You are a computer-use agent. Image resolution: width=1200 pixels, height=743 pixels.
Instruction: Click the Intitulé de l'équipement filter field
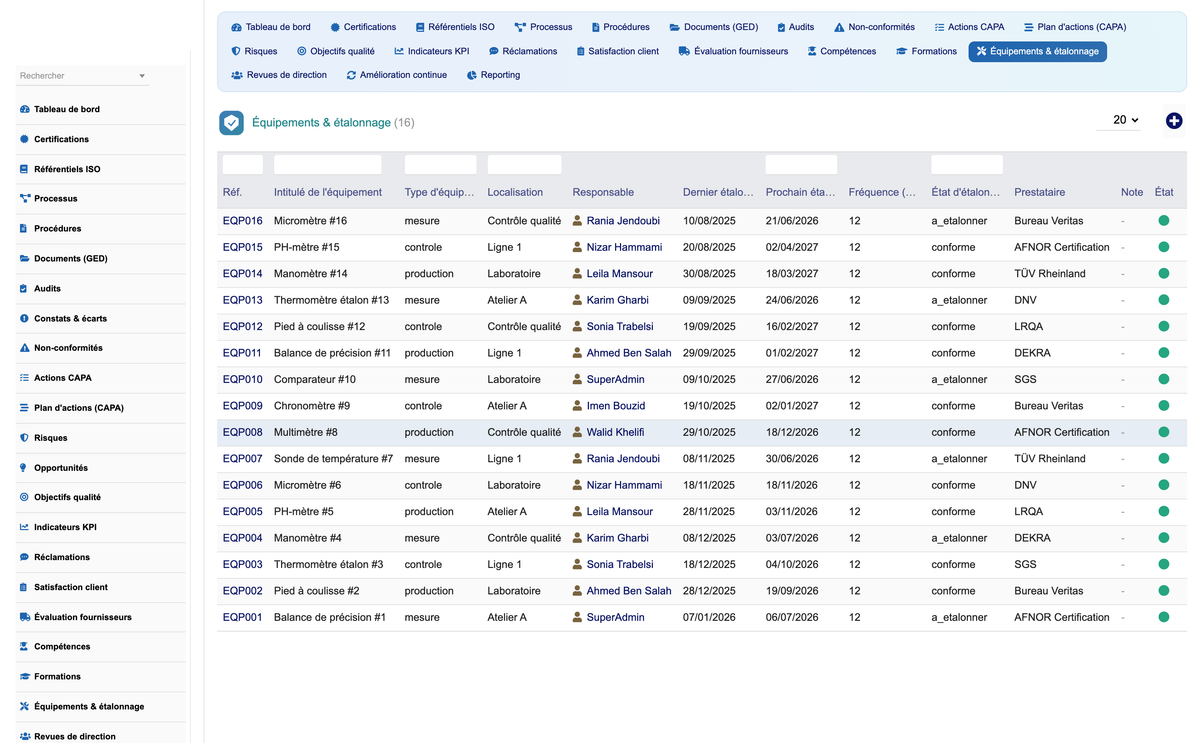(x=328, y=165)
